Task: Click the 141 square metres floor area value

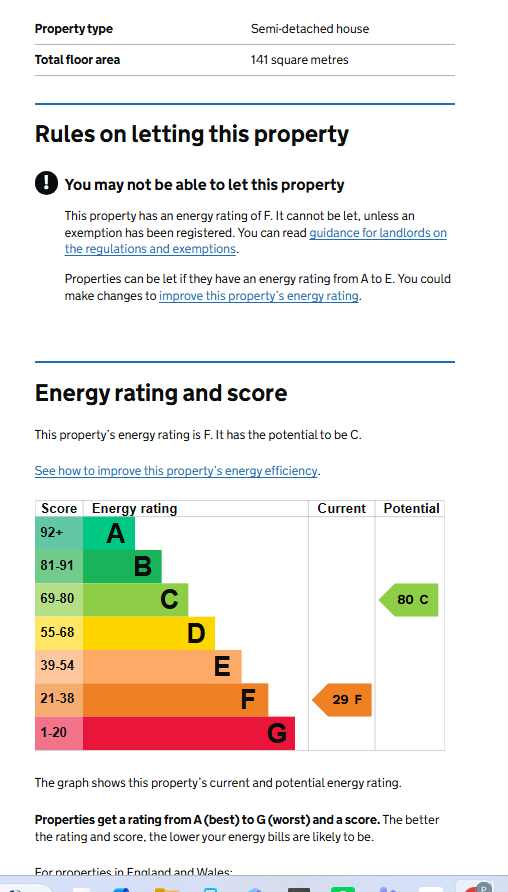Action: [x=299, y=60]
